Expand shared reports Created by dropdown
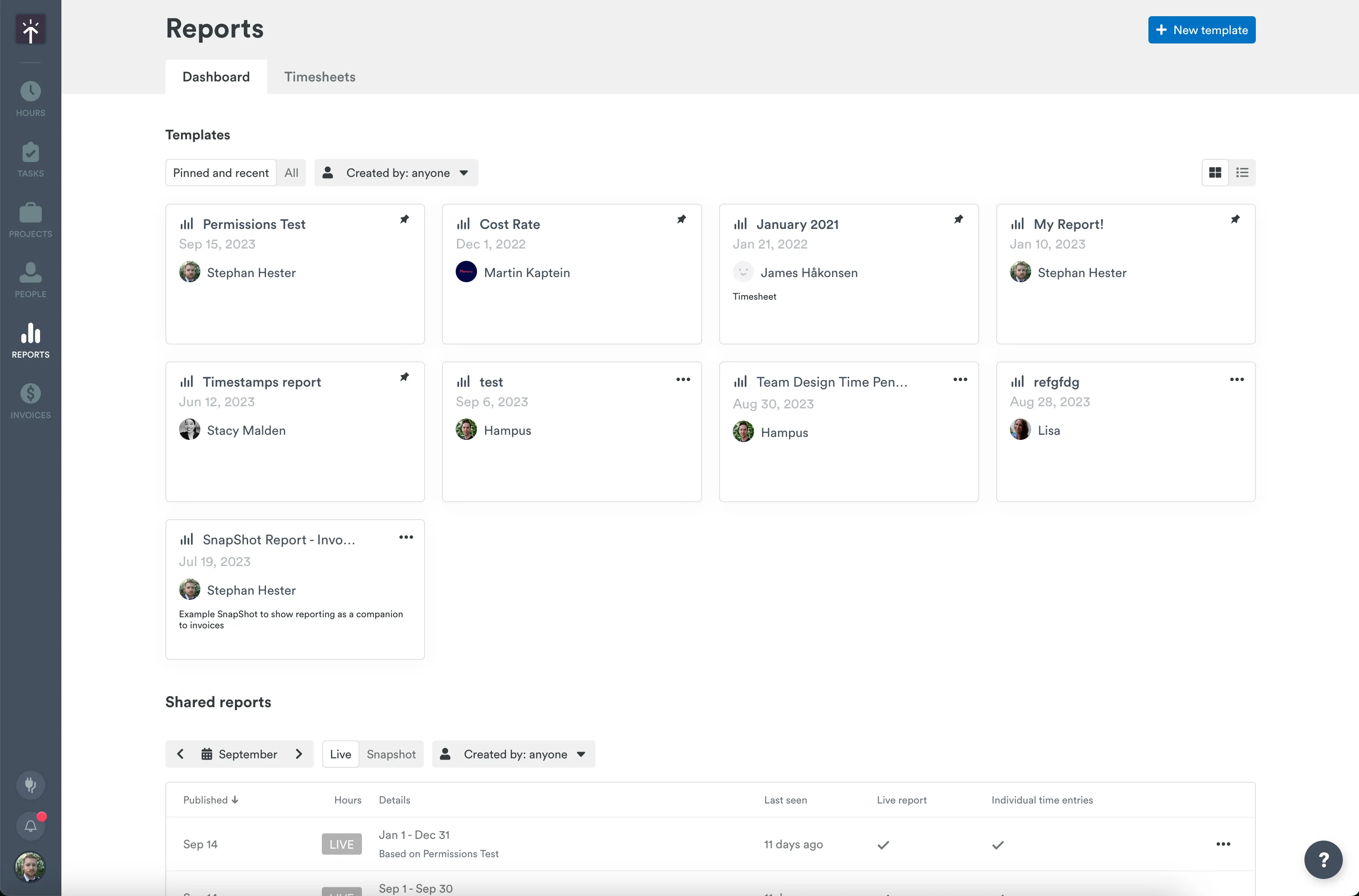Screen dimensions: 1359x896 [514, 754]
